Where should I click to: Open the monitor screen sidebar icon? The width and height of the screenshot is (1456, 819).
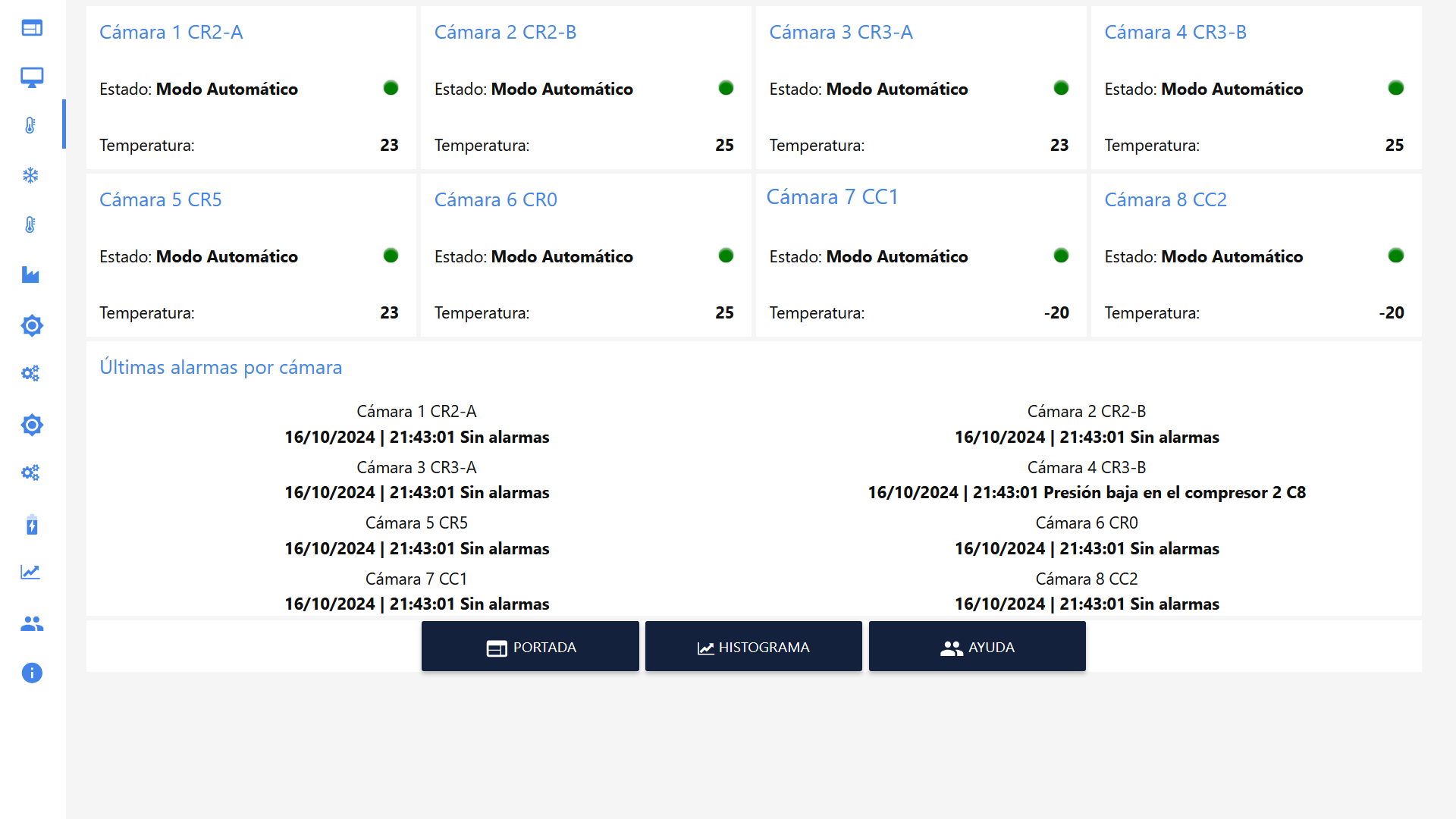[x=32, y=77]
